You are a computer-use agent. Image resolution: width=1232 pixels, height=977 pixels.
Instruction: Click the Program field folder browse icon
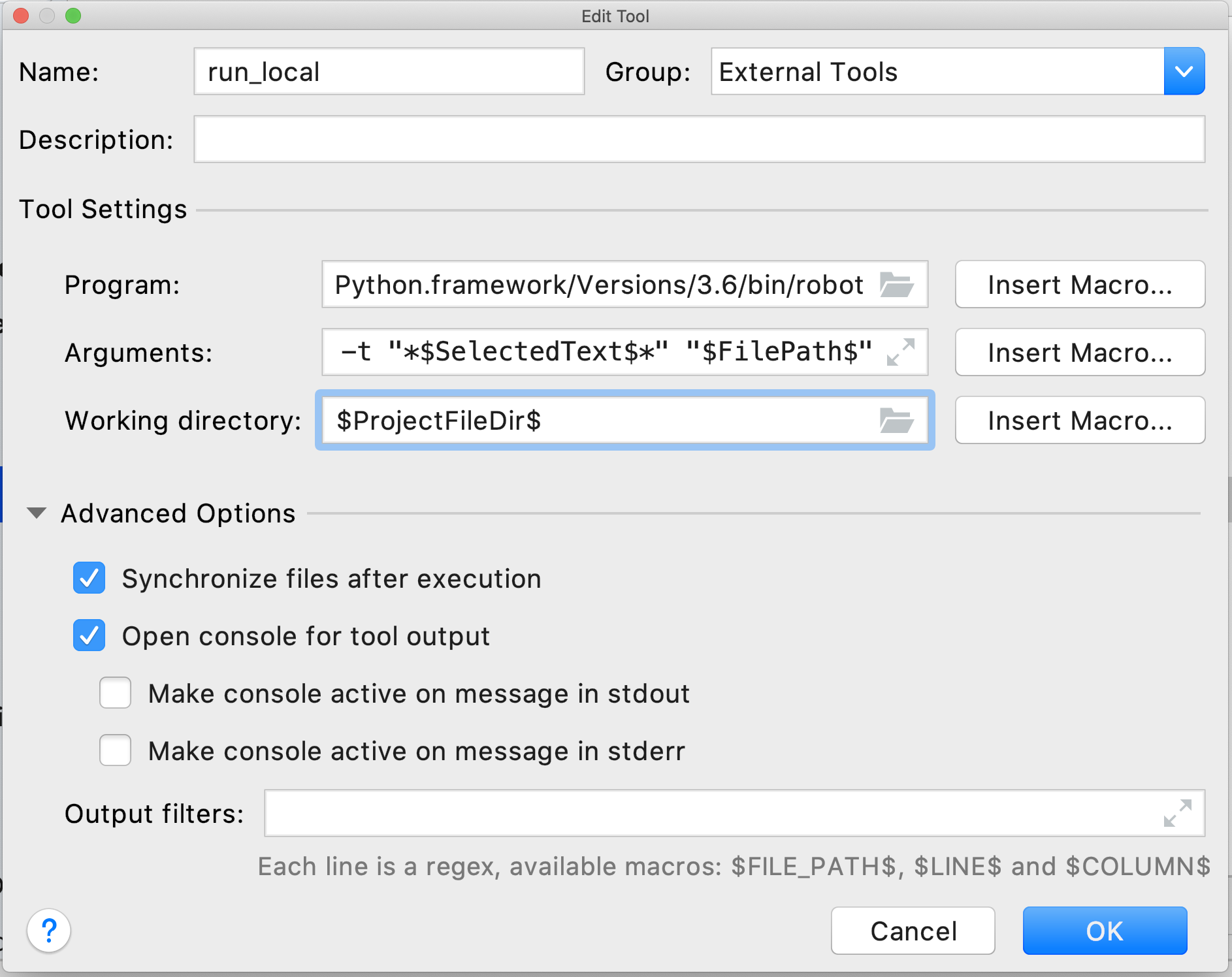[896, 285]
